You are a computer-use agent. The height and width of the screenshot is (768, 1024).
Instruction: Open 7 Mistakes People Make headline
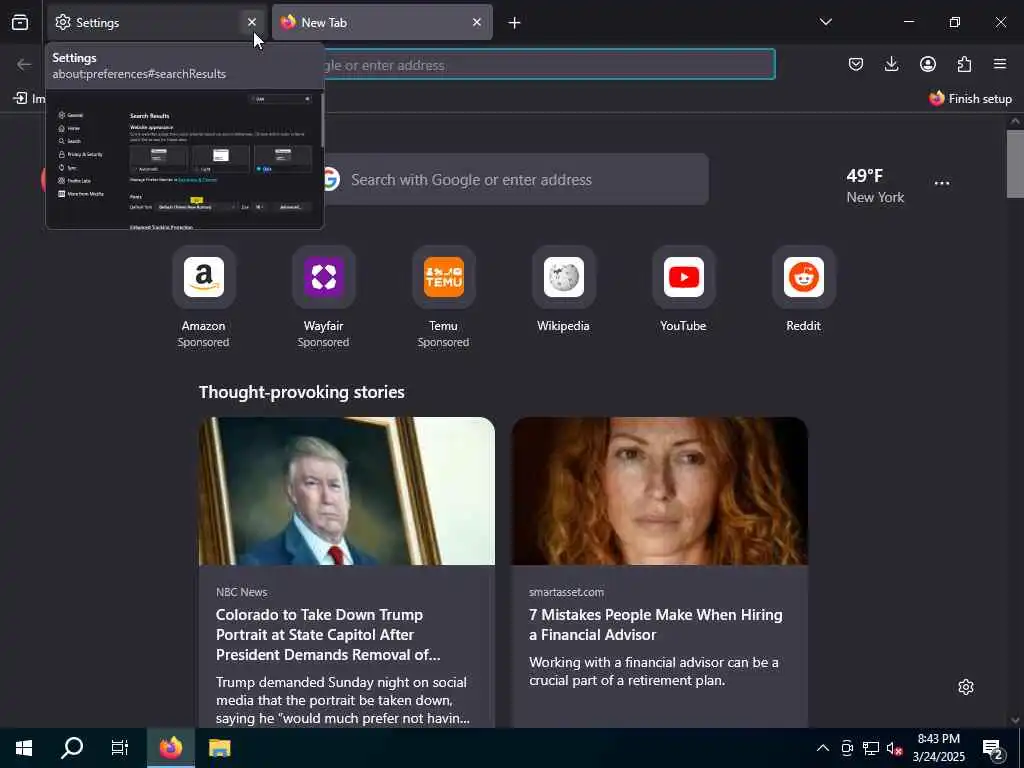[x=656, y=625]
